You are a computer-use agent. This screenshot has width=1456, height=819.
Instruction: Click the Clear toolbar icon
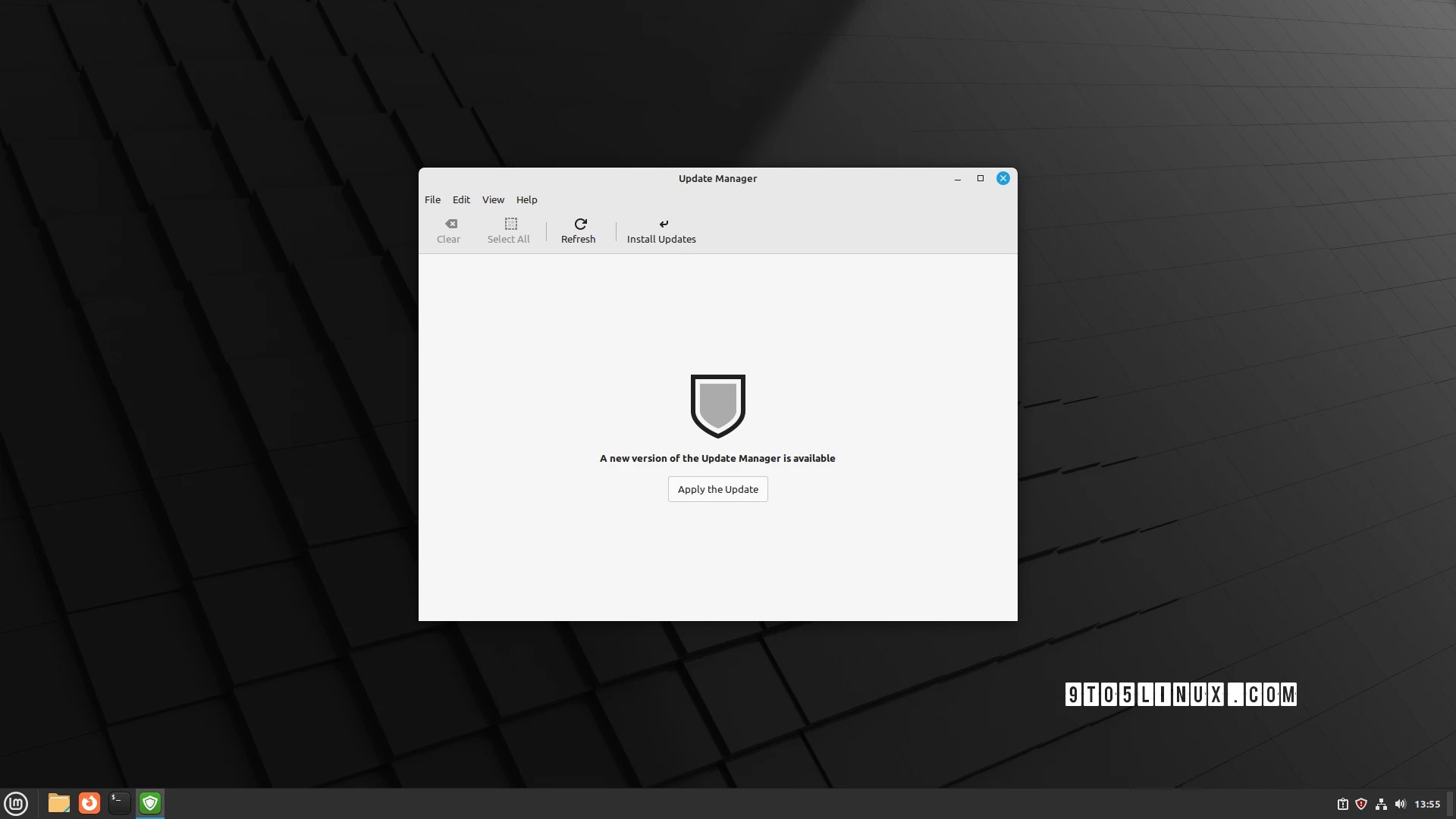pyautogui.click(x=450, y=224)
